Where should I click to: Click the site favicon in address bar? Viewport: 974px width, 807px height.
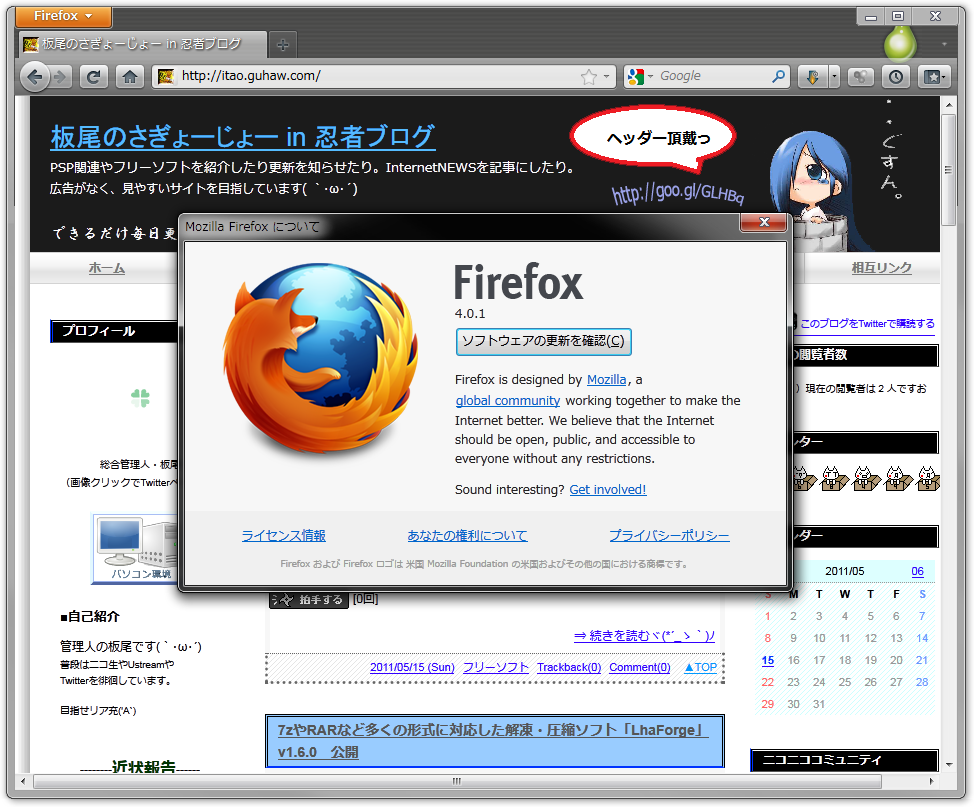point(166,76)
